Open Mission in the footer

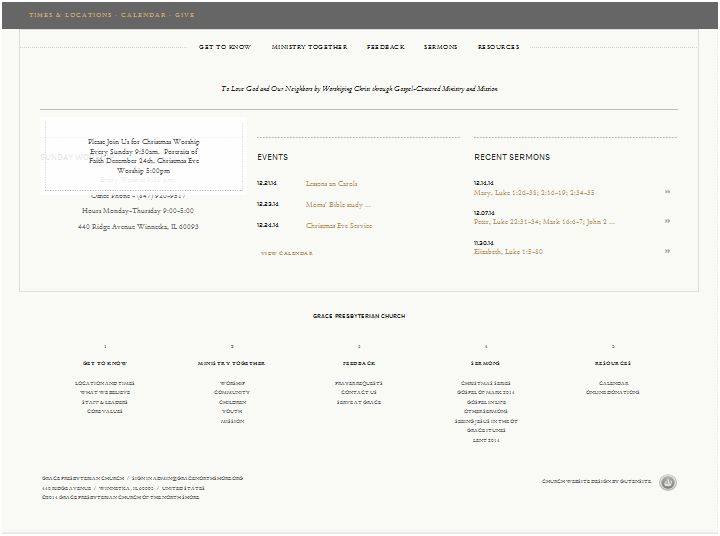[x=232, y=421]
